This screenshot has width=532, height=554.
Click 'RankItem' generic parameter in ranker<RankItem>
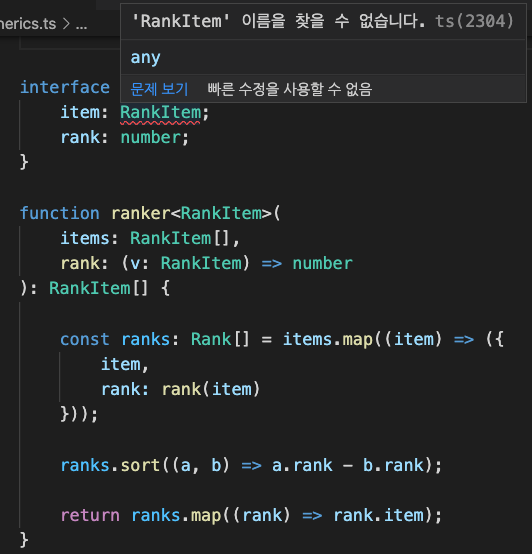221,213
